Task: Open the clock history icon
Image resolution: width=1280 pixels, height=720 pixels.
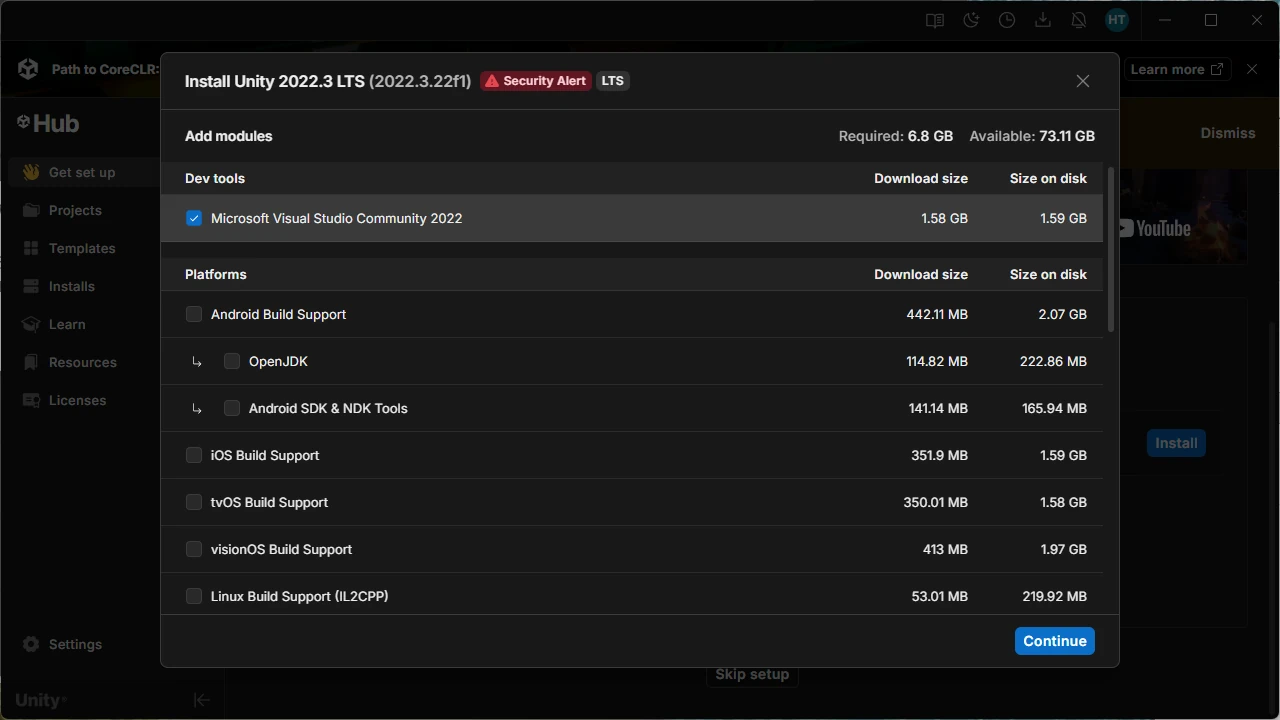Action: (x=1007, y=20)
